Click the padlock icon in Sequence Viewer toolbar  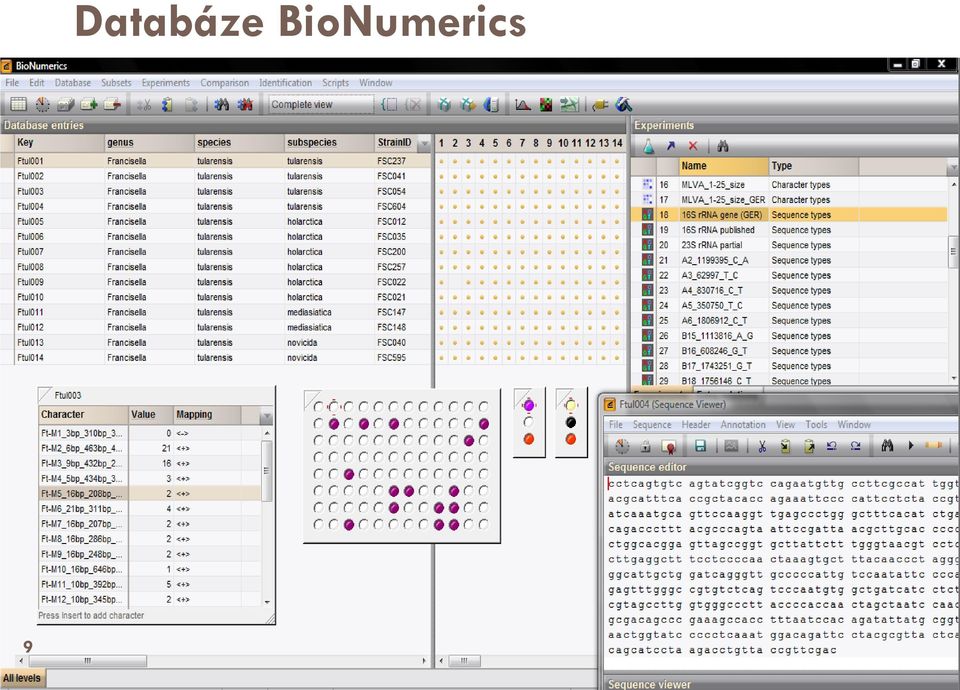(x=645, y=446)
